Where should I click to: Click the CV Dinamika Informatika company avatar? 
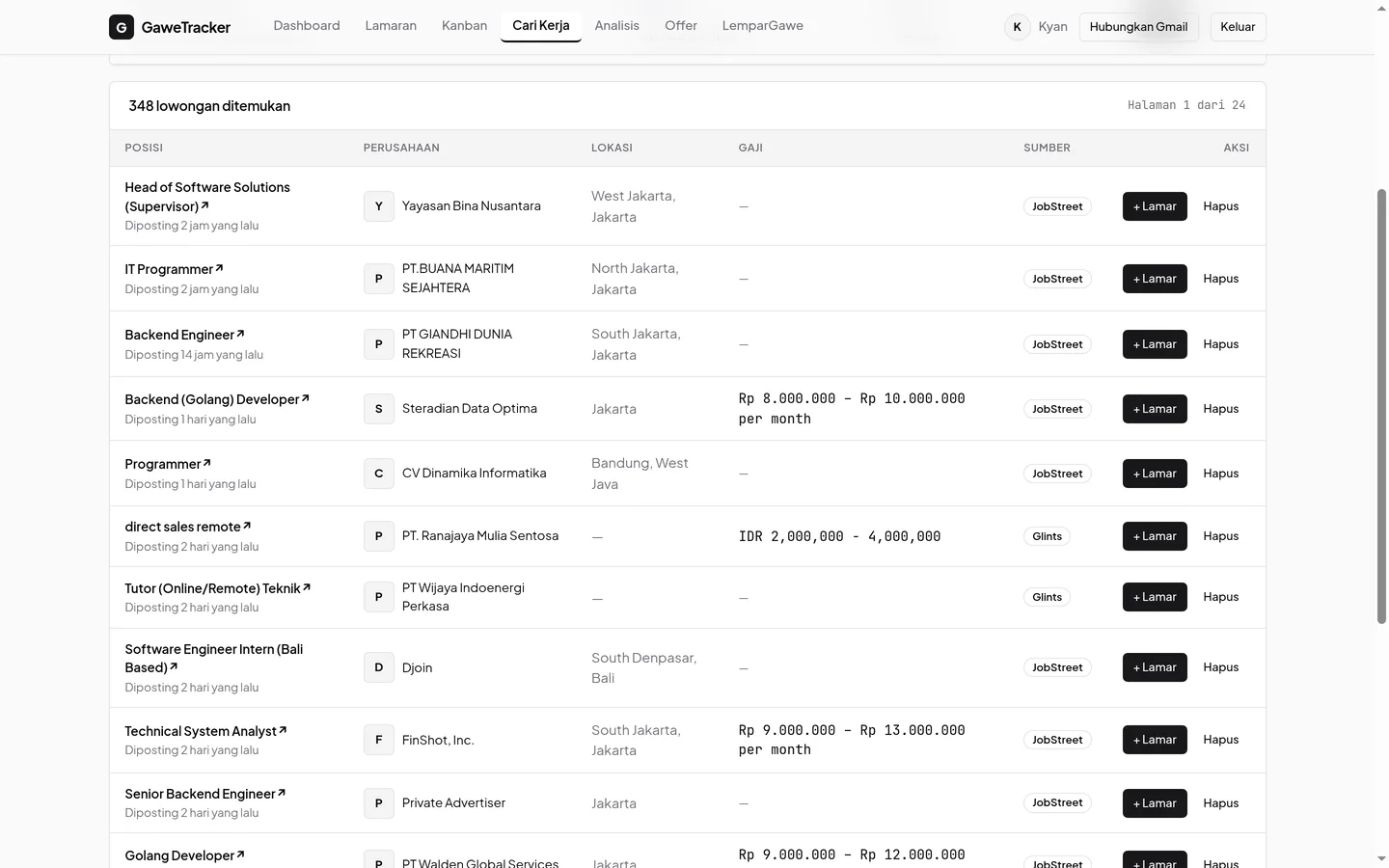pos(378,474)
